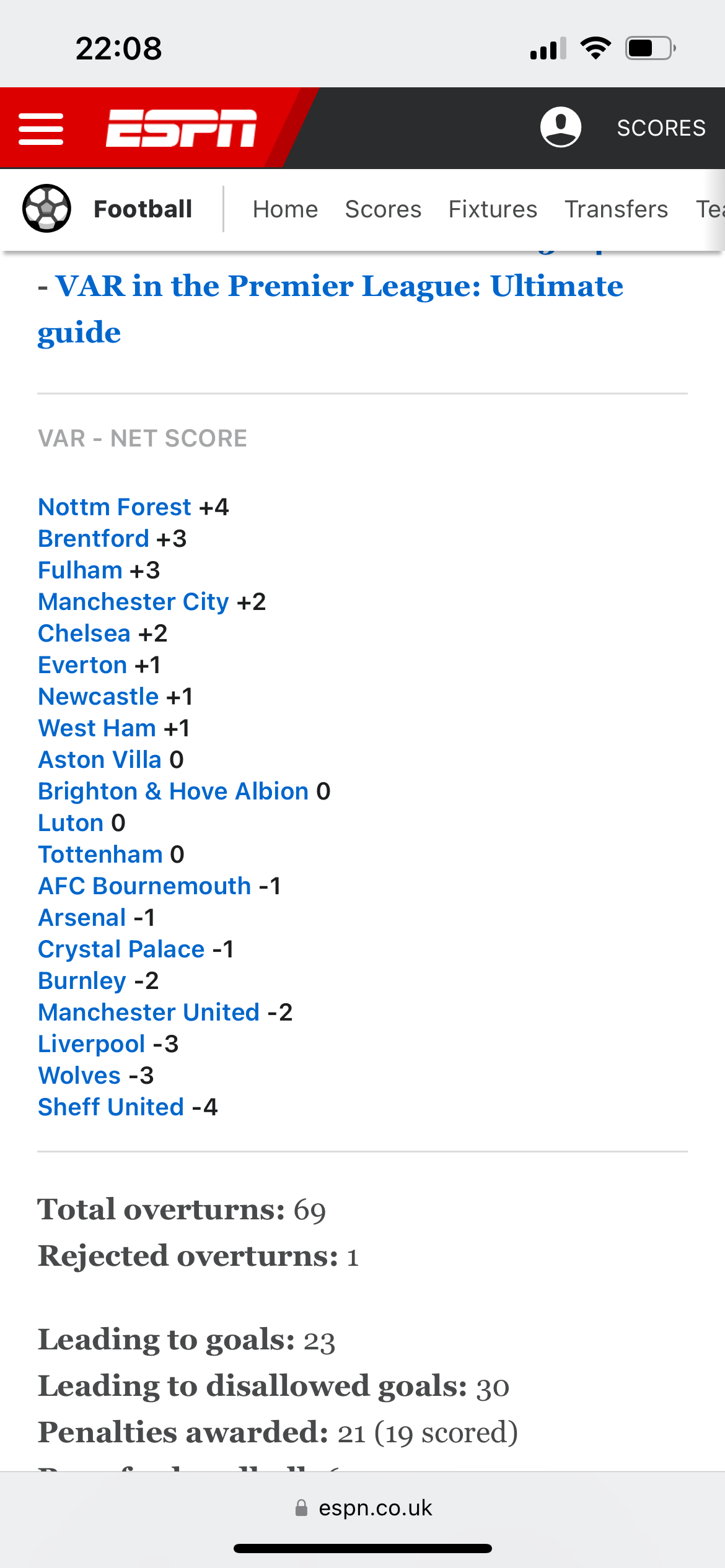Open SCORES in the top bar
This screenshot has width=725, height=1568.
coord(661,128)
